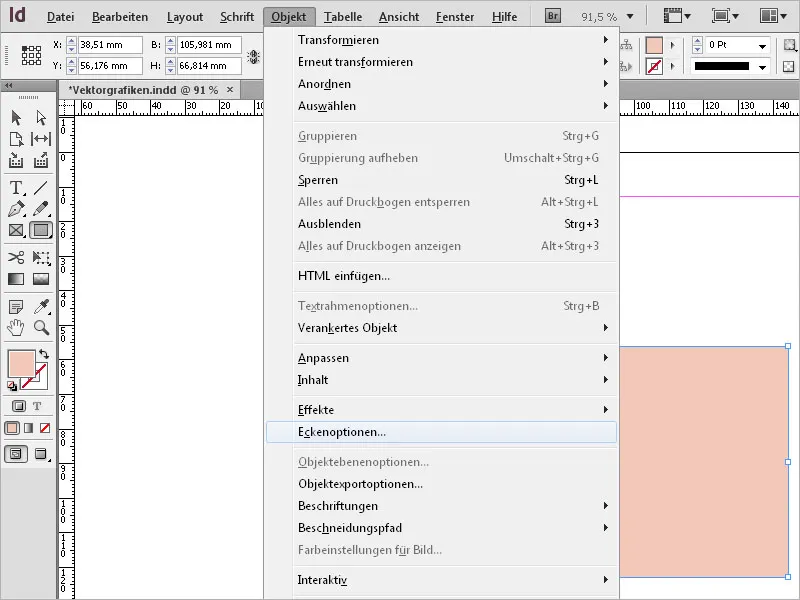Switch to the Vektorgrafiken.indd document tab
Screen dimensions: 800x600
pos(143,90)
